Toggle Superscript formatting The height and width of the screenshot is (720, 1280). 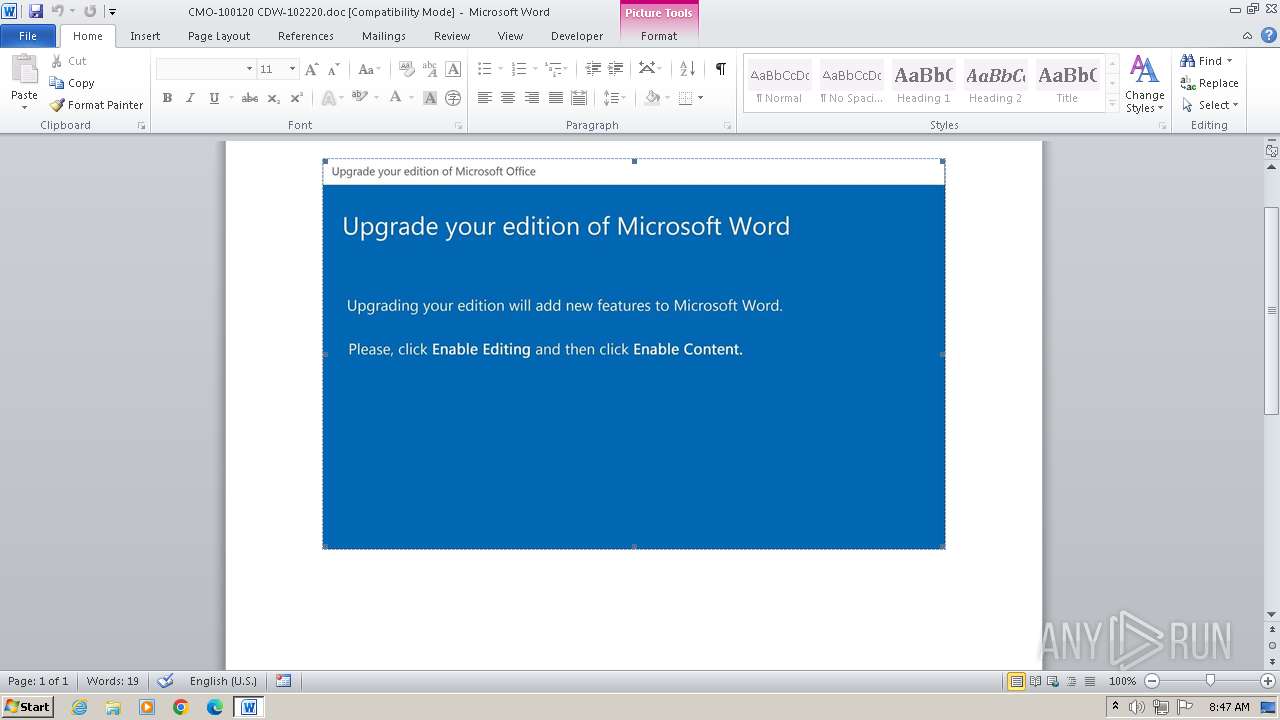296,98
